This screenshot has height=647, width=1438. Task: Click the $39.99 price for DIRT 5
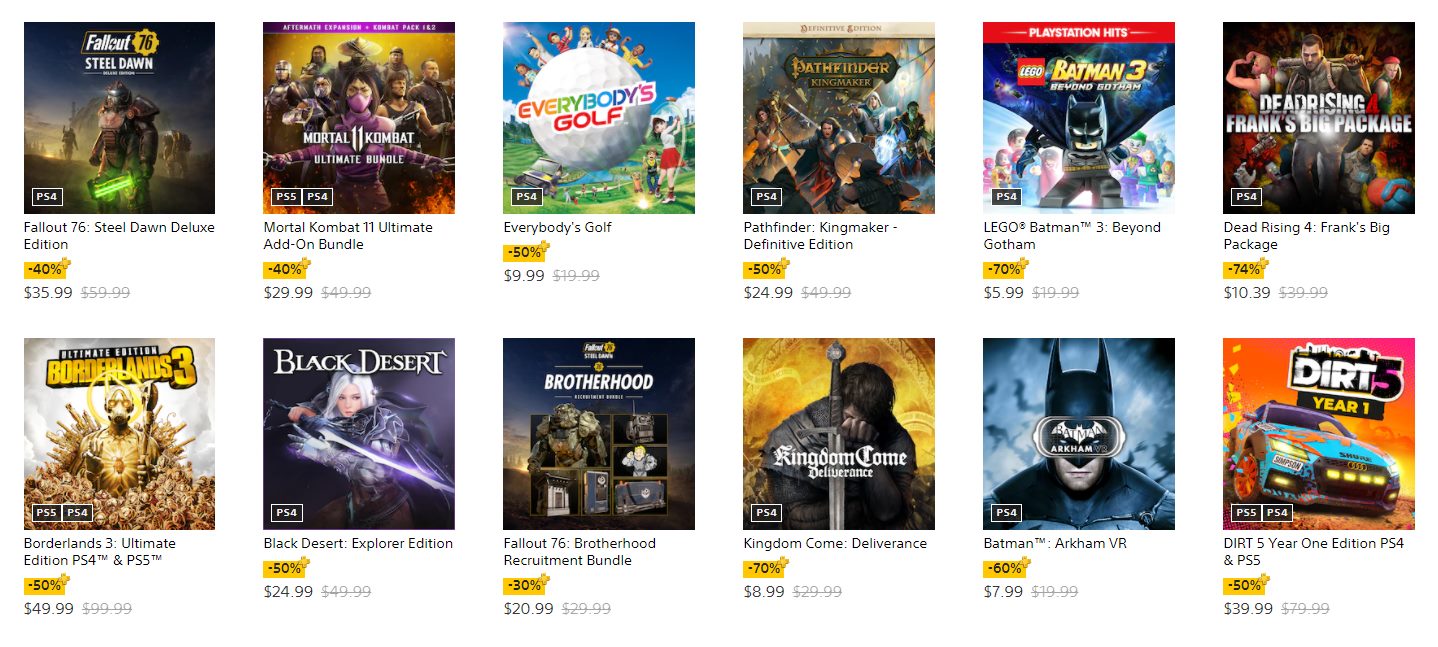click(x=1248, y=609)
